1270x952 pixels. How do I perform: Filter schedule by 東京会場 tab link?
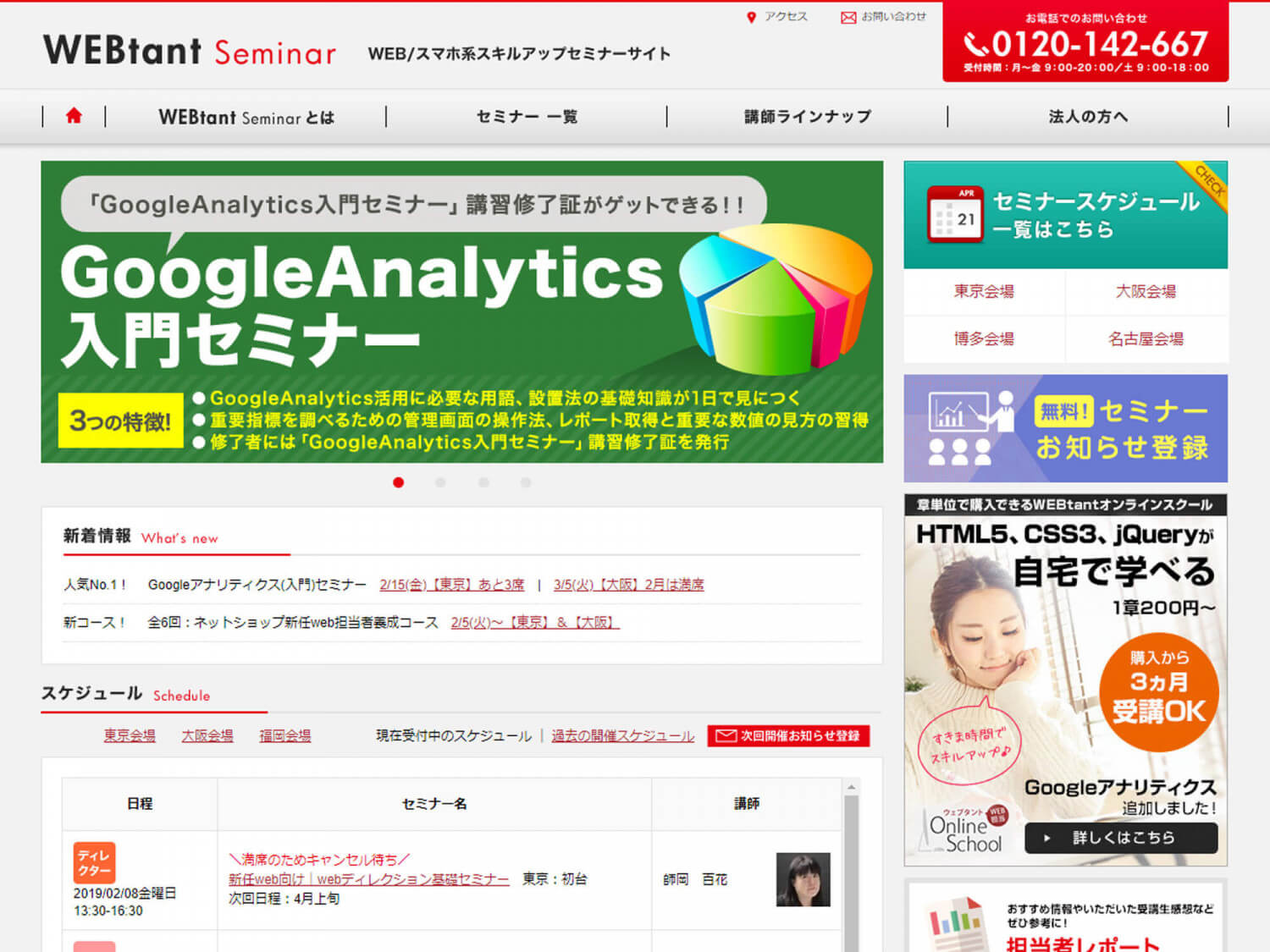tap(130, 736)
